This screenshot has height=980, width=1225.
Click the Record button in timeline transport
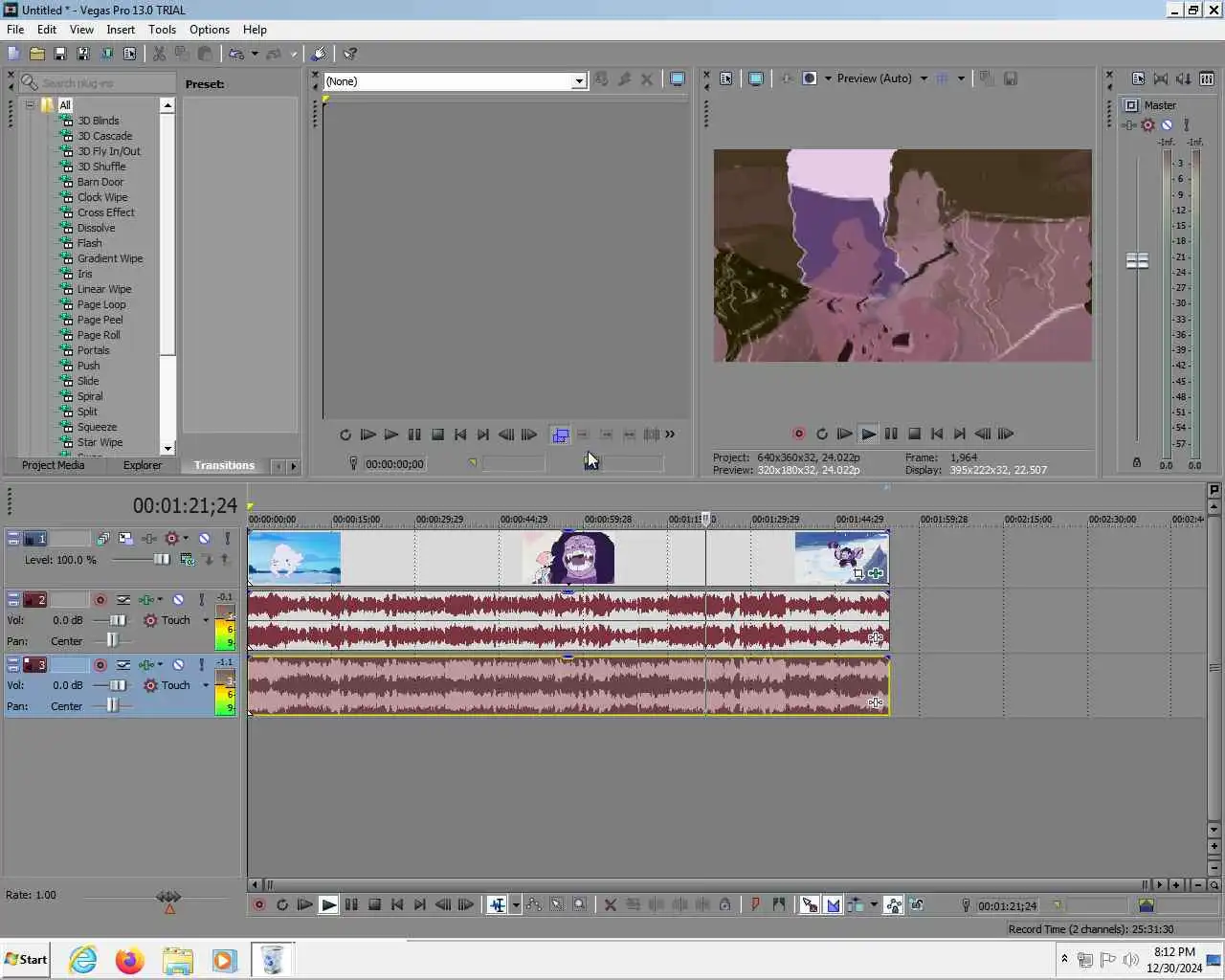[x=259, y=905]
